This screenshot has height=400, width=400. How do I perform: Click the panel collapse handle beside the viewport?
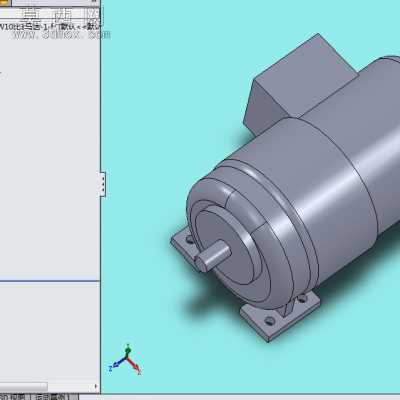pos(103,184)
